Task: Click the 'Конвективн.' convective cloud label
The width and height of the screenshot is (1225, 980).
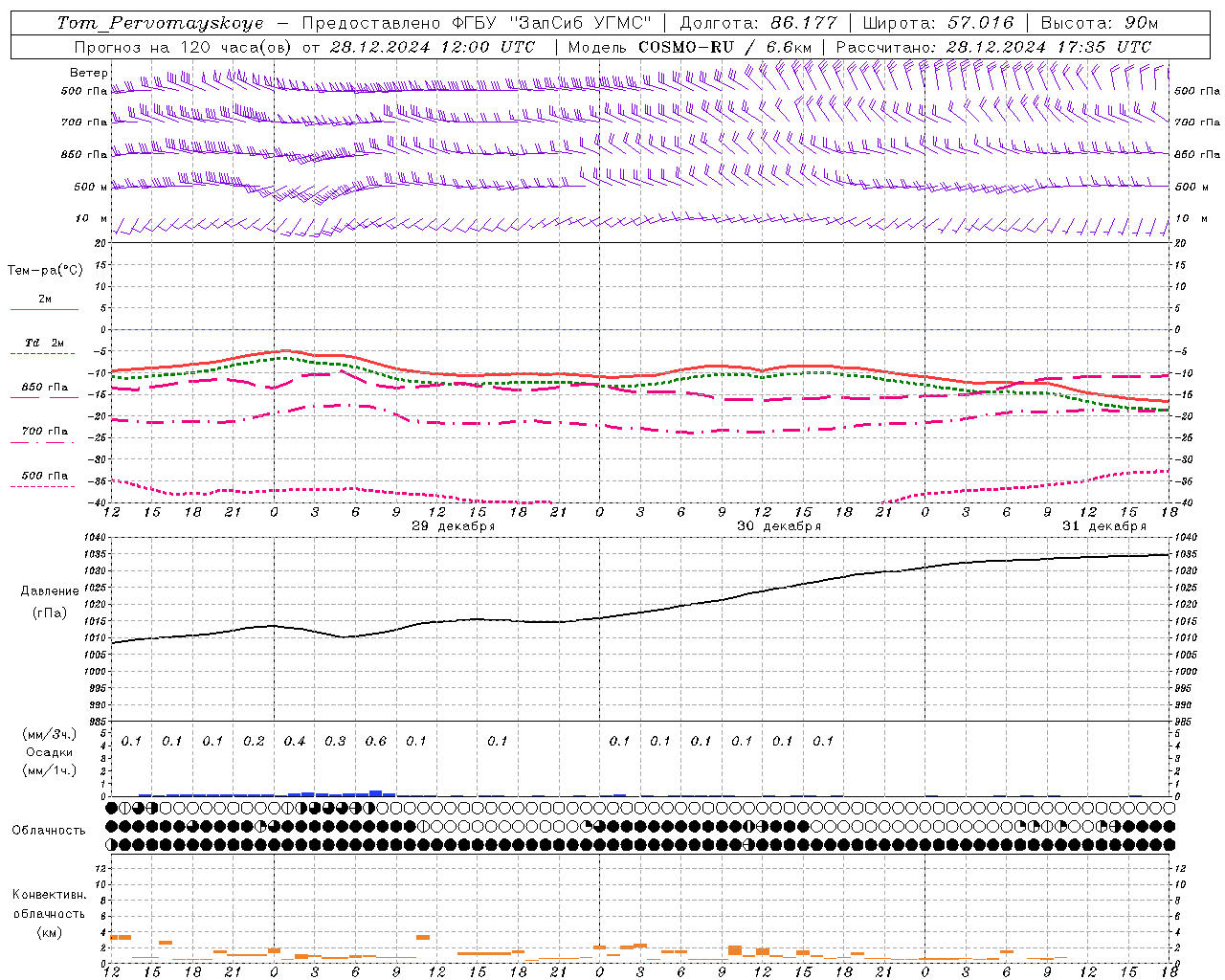Action: pos(49,895)
